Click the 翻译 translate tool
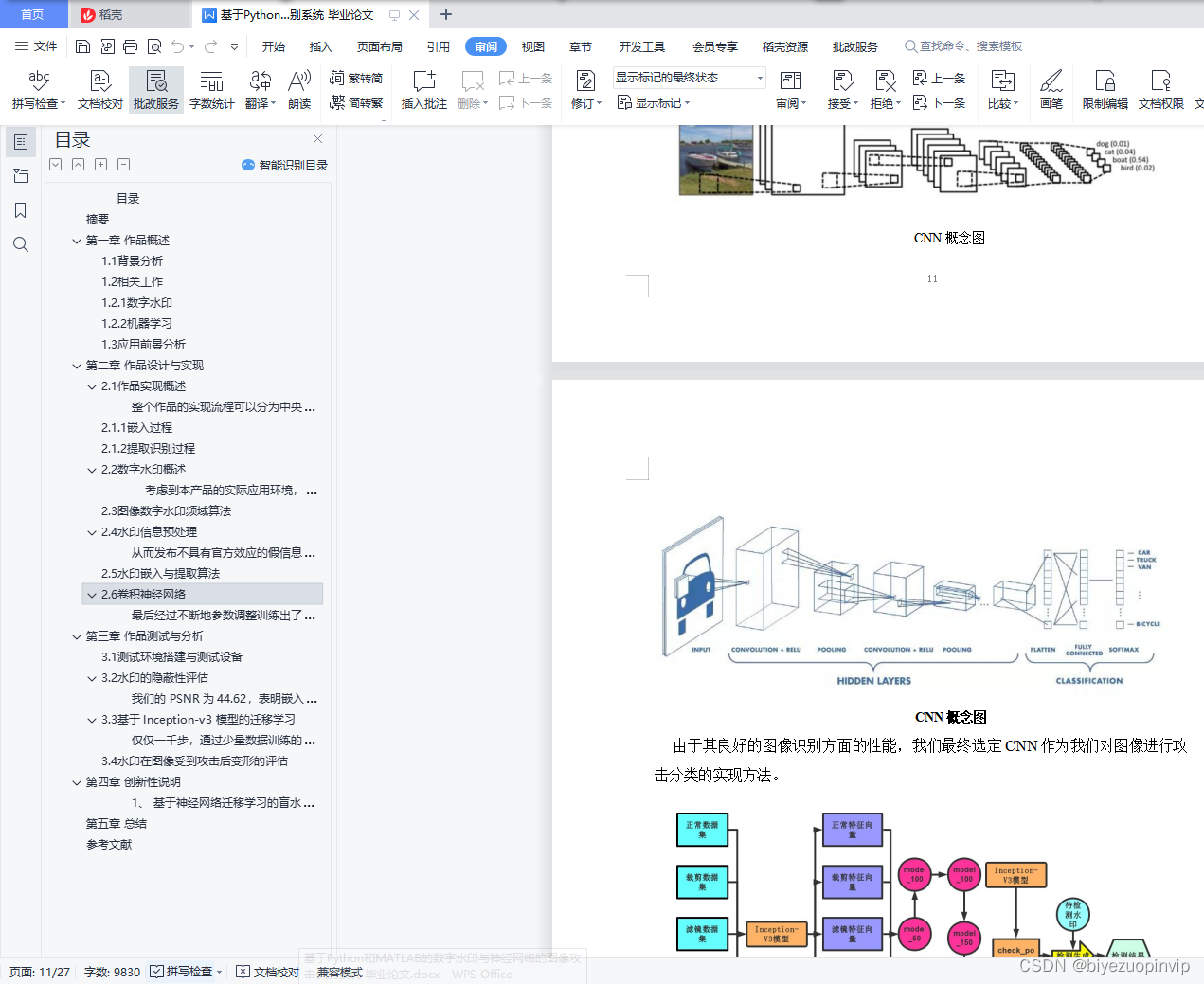This screenshot has height=984, width=1204. 260,90
